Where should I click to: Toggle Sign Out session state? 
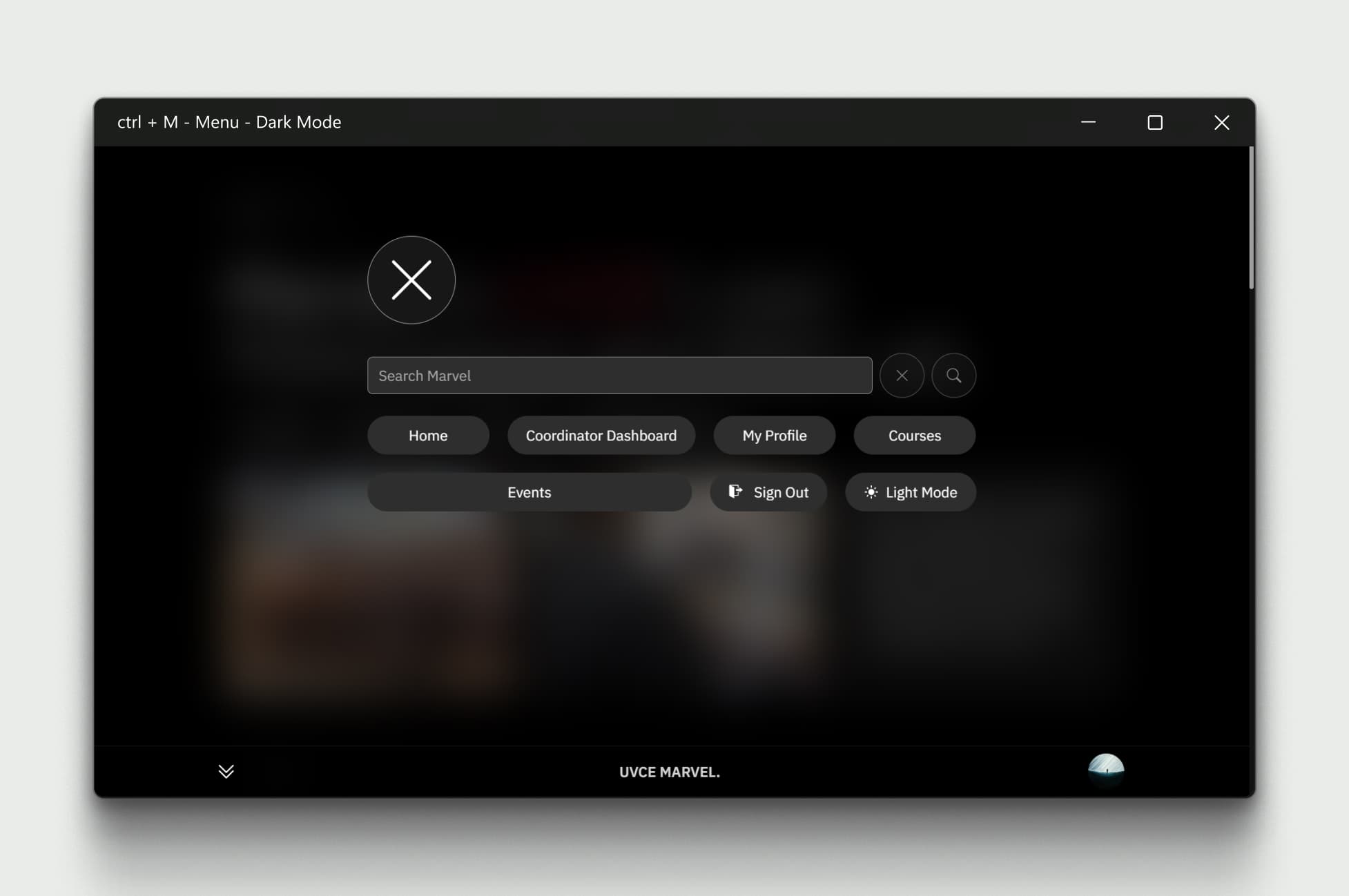(768, 492)
